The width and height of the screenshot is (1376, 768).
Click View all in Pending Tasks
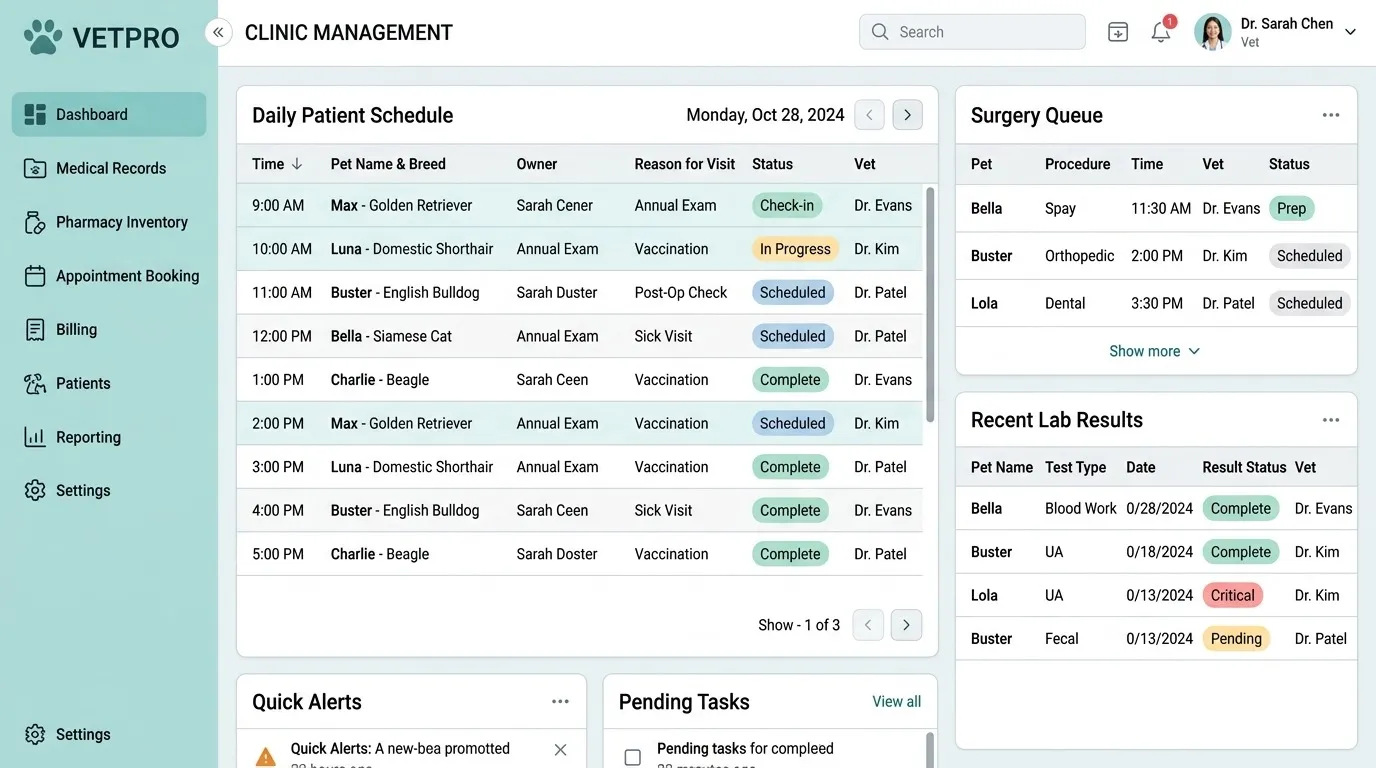896,702
